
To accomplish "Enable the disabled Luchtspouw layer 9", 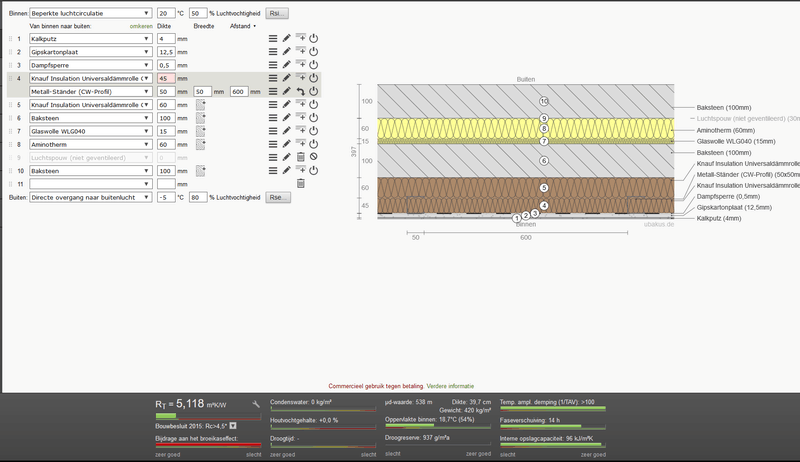I will click(x=313, y=157).
